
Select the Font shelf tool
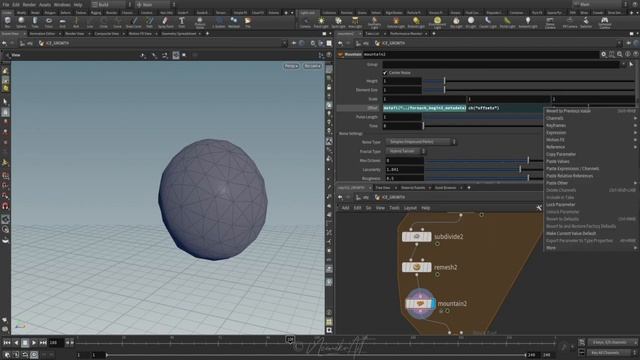[182, 22]
